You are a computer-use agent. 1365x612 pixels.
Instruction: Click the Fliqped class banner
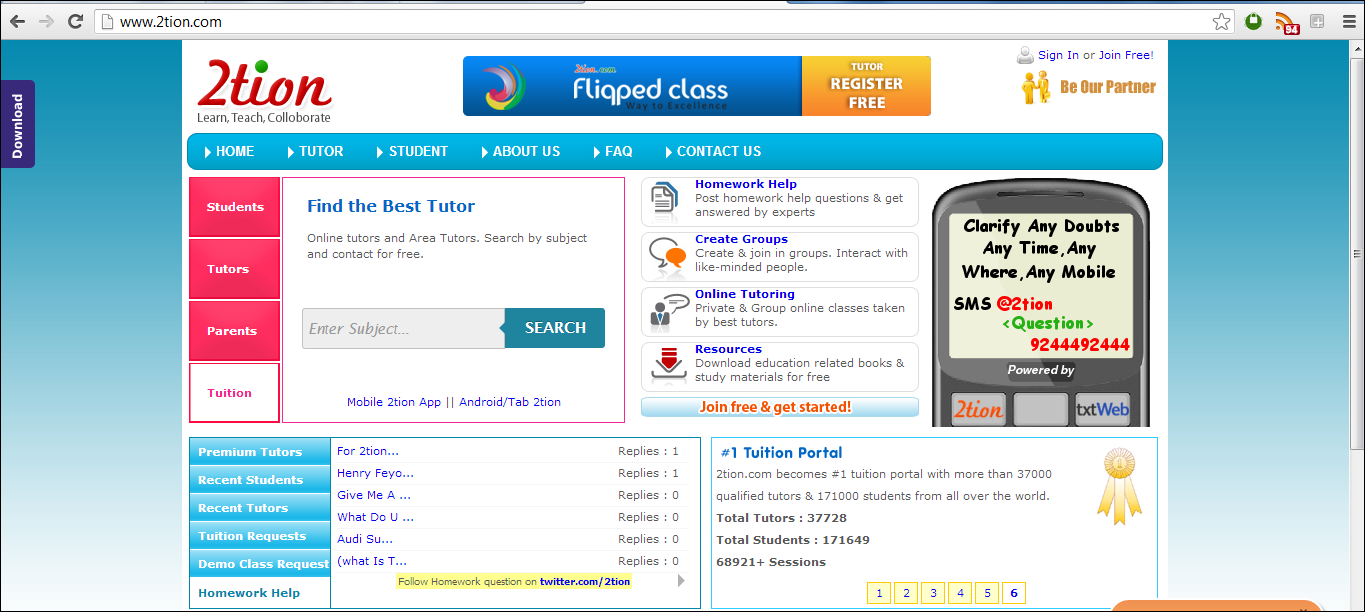tap(632, 86)
